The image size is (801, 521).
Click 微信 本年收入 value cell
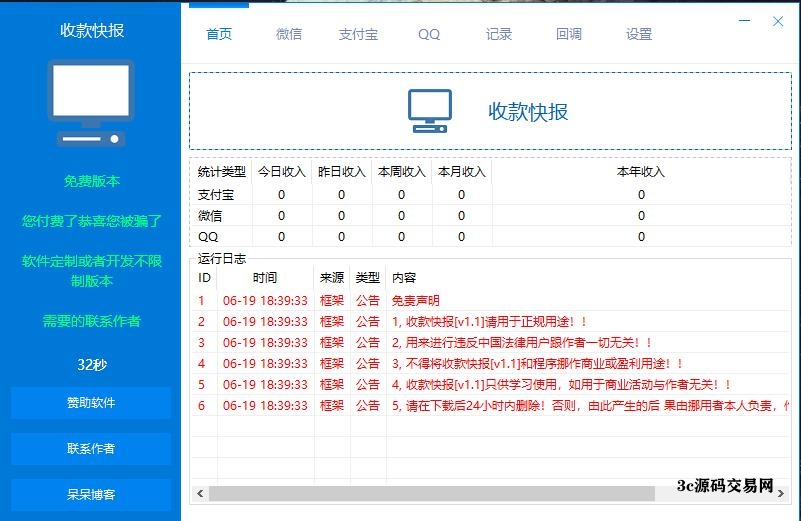(x=641, y=216)
